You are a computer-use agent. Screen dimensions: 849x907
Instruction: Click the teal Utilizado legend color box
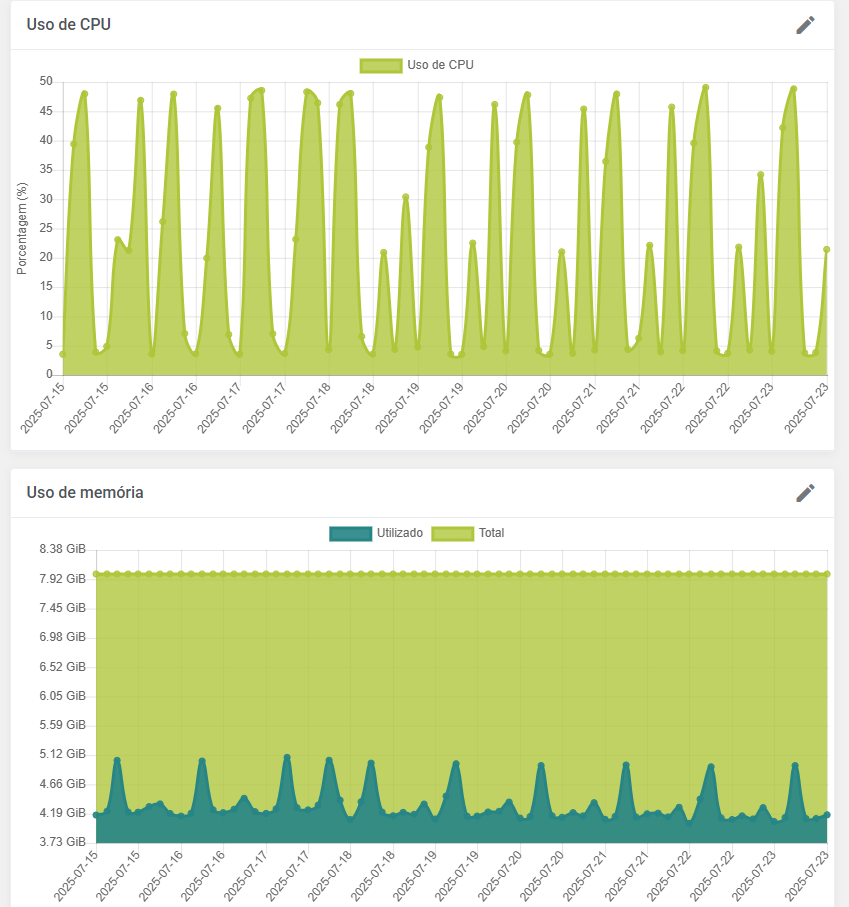[350, 533]
